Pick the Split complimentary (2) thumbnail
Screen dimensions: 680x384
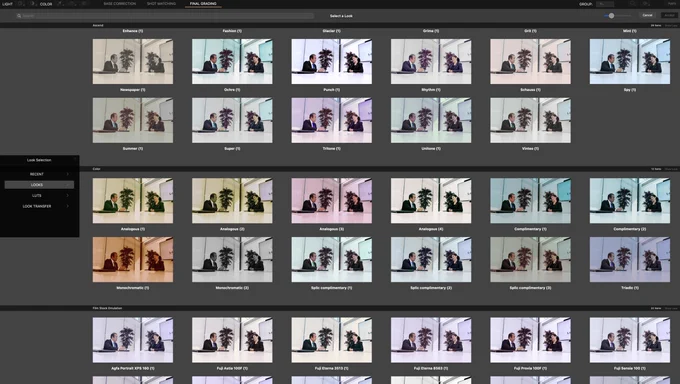tap(431, 259)
